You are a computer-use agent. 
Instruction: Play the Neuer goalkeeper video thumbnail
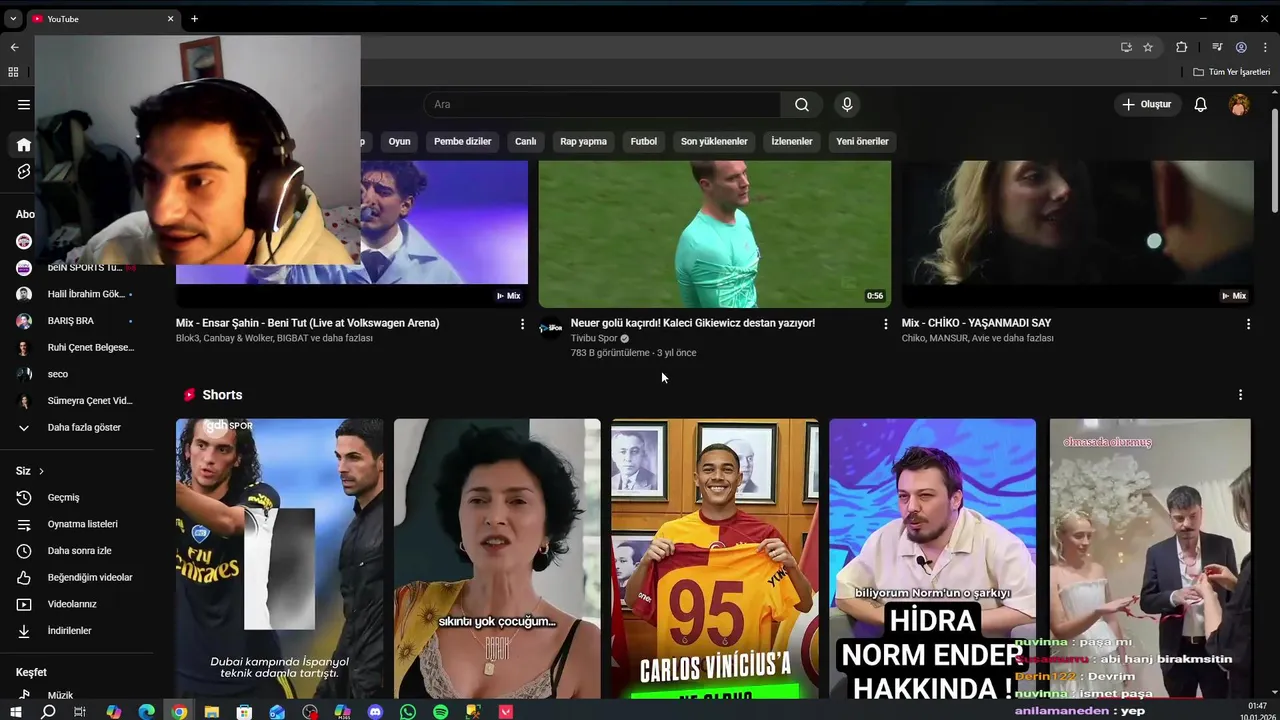click(715, 234)
